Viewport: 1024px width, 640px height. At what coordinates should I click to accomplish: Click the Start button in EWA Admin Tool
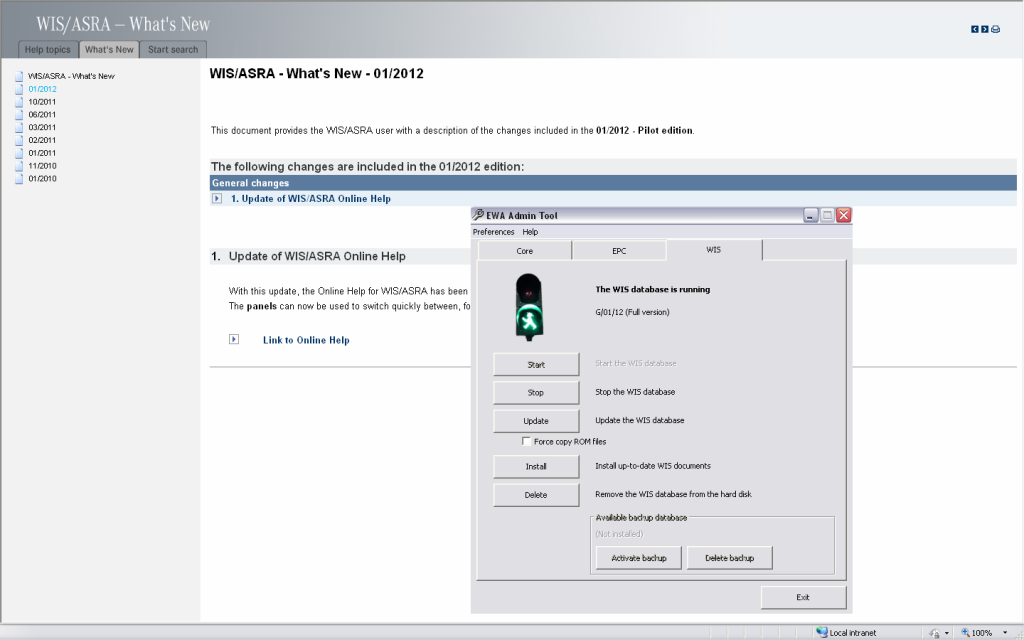coord(536,364)
